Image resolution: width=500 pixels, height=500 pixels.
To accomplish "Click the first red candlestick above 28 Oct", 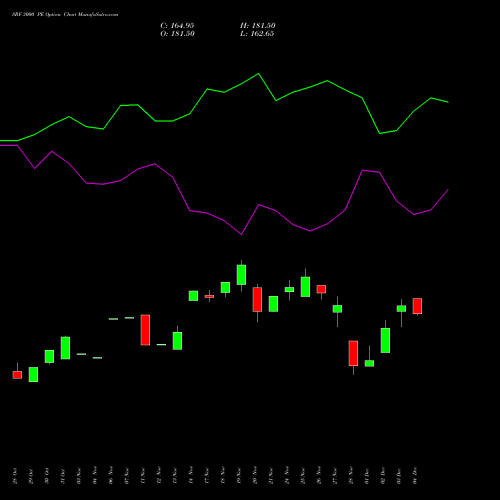I will [x=17, y=375].
